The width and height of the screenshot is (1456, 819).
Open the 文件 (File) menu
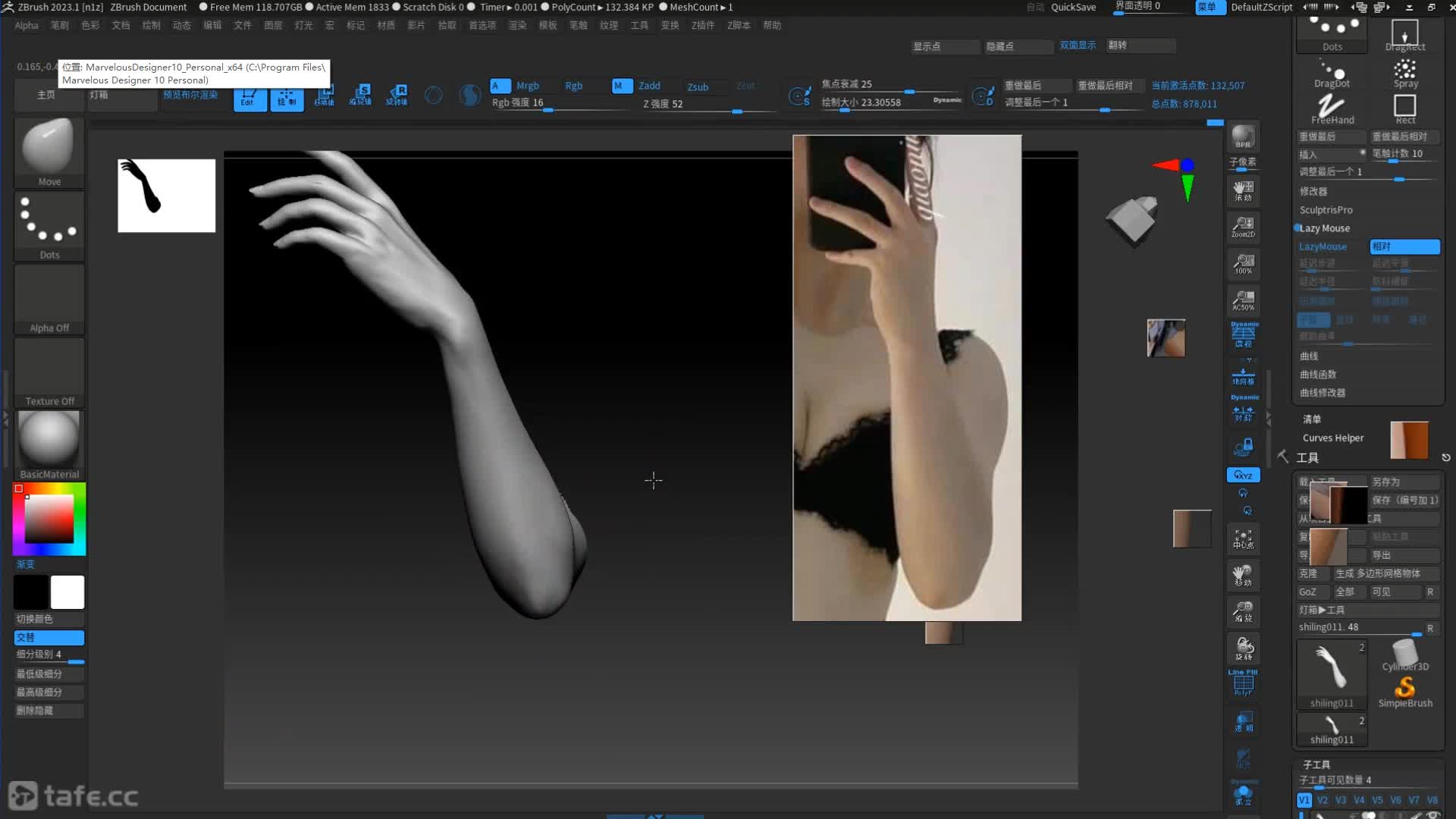[242, 25]
